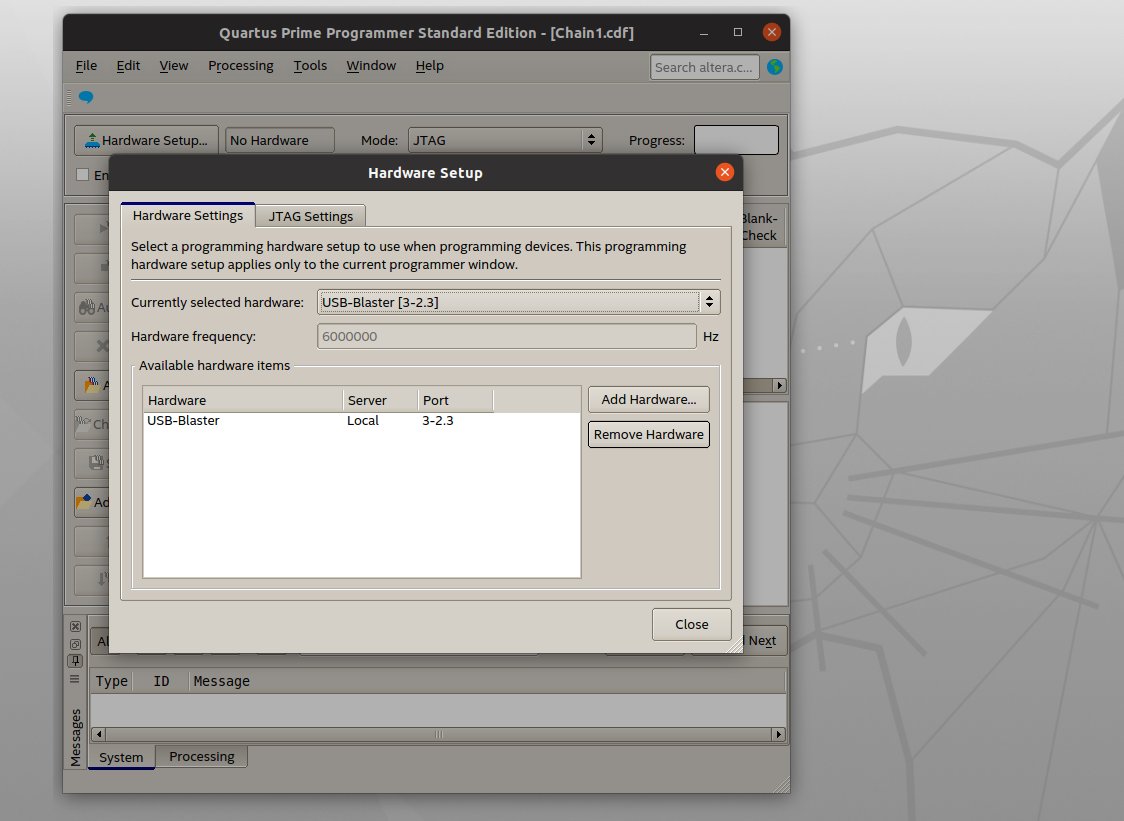Click the Progress bar in the Programmer window
Image resolution: width=1124 pixels, height=821 pixels.
point(736,140)
